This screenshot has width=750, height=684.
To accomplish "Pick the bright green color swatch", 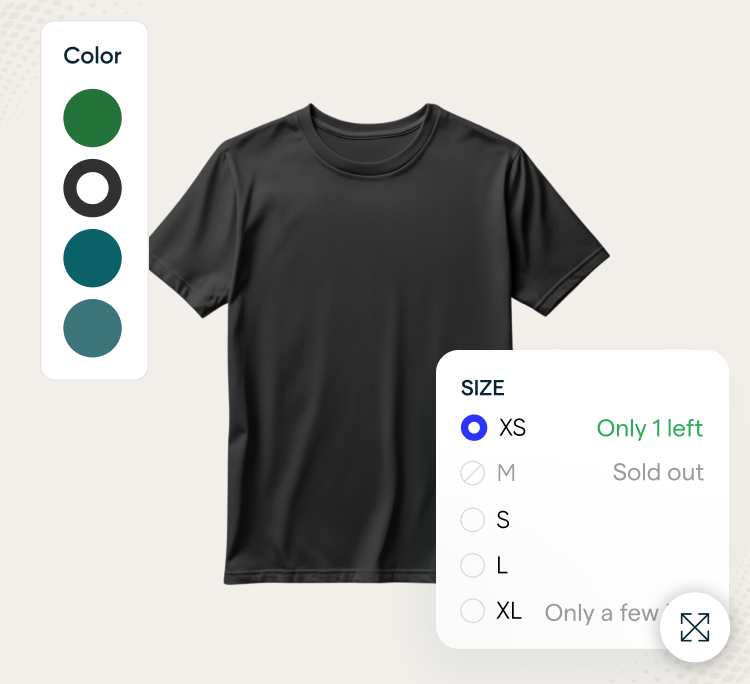I will pos(92,118).
